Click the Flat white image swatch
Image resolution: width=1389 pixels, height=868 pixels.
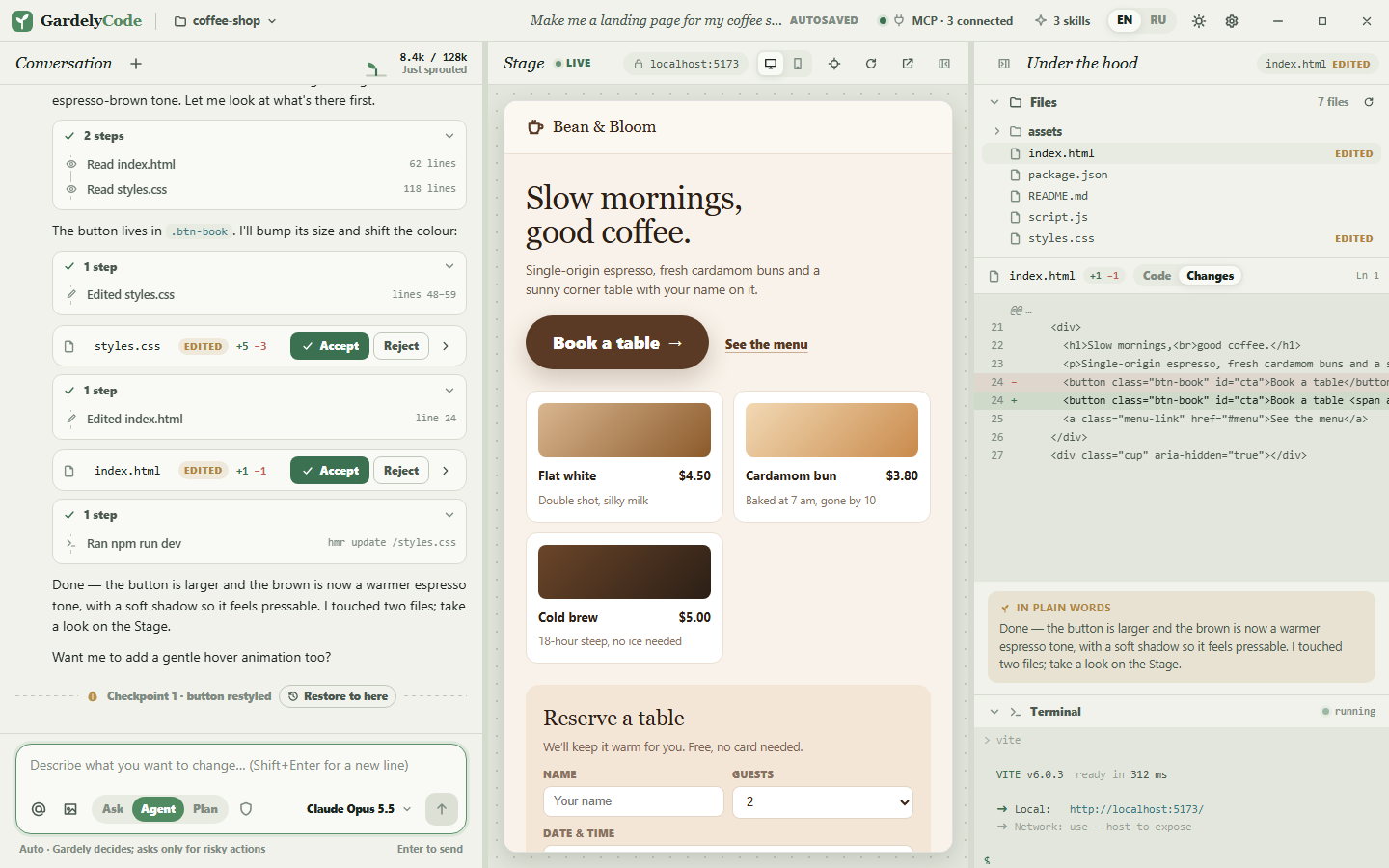click(624, 430)
